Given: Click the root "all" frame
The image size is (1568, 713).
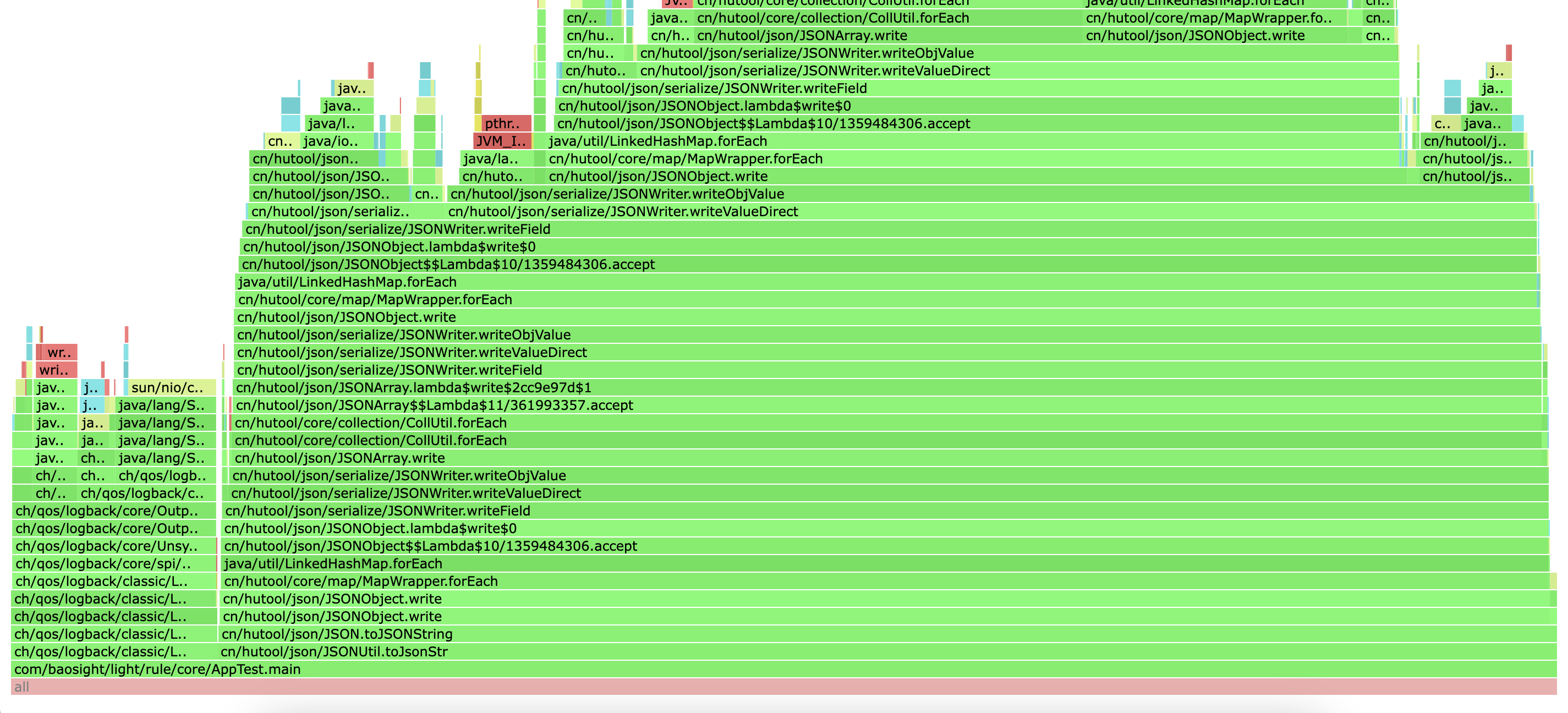Looking at the screenshot, I should click(x=783, y=687).
